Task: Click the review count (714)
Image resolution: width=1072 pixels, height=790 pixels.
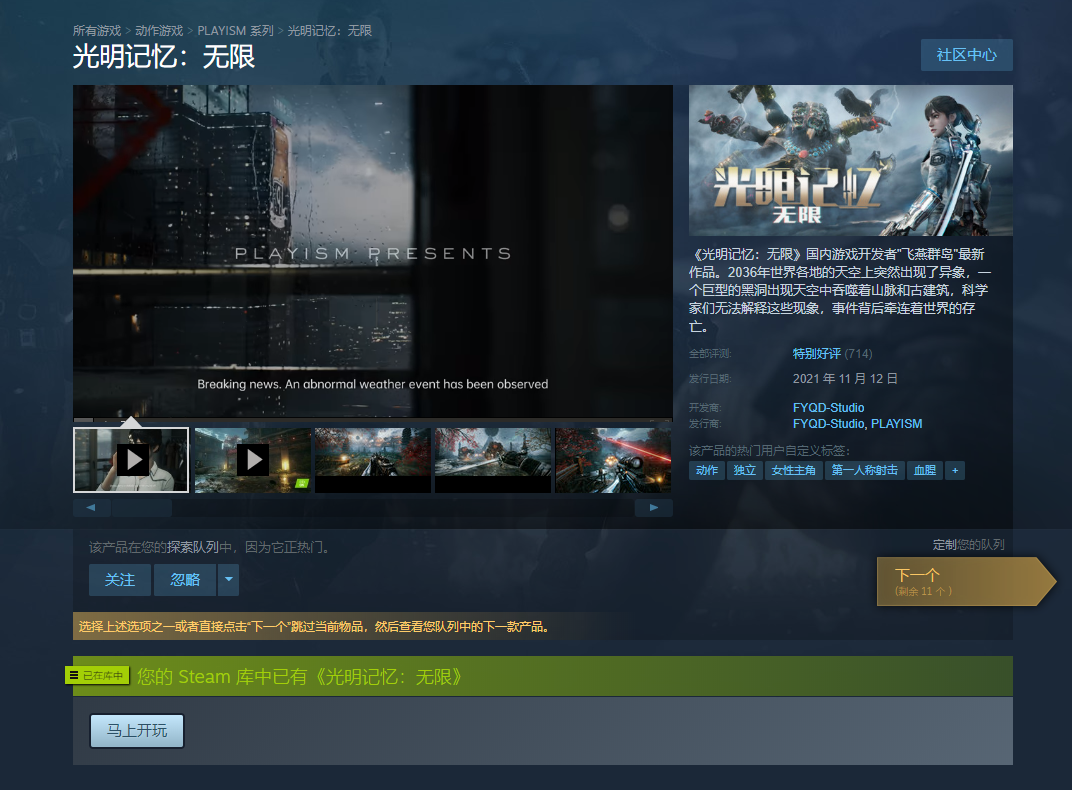Action: click(859, 353)
